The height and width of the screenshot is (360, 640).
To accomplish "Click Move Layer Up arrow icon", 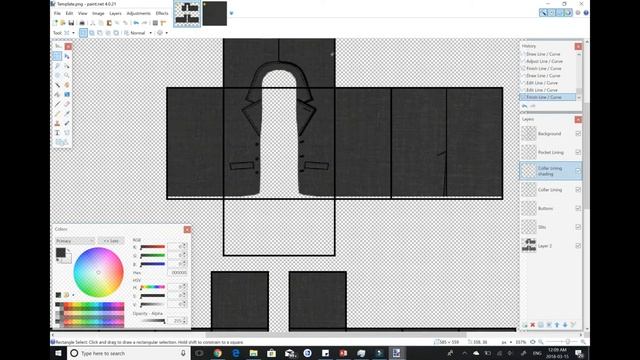I will pyautogui.click(x=557, y=325).
